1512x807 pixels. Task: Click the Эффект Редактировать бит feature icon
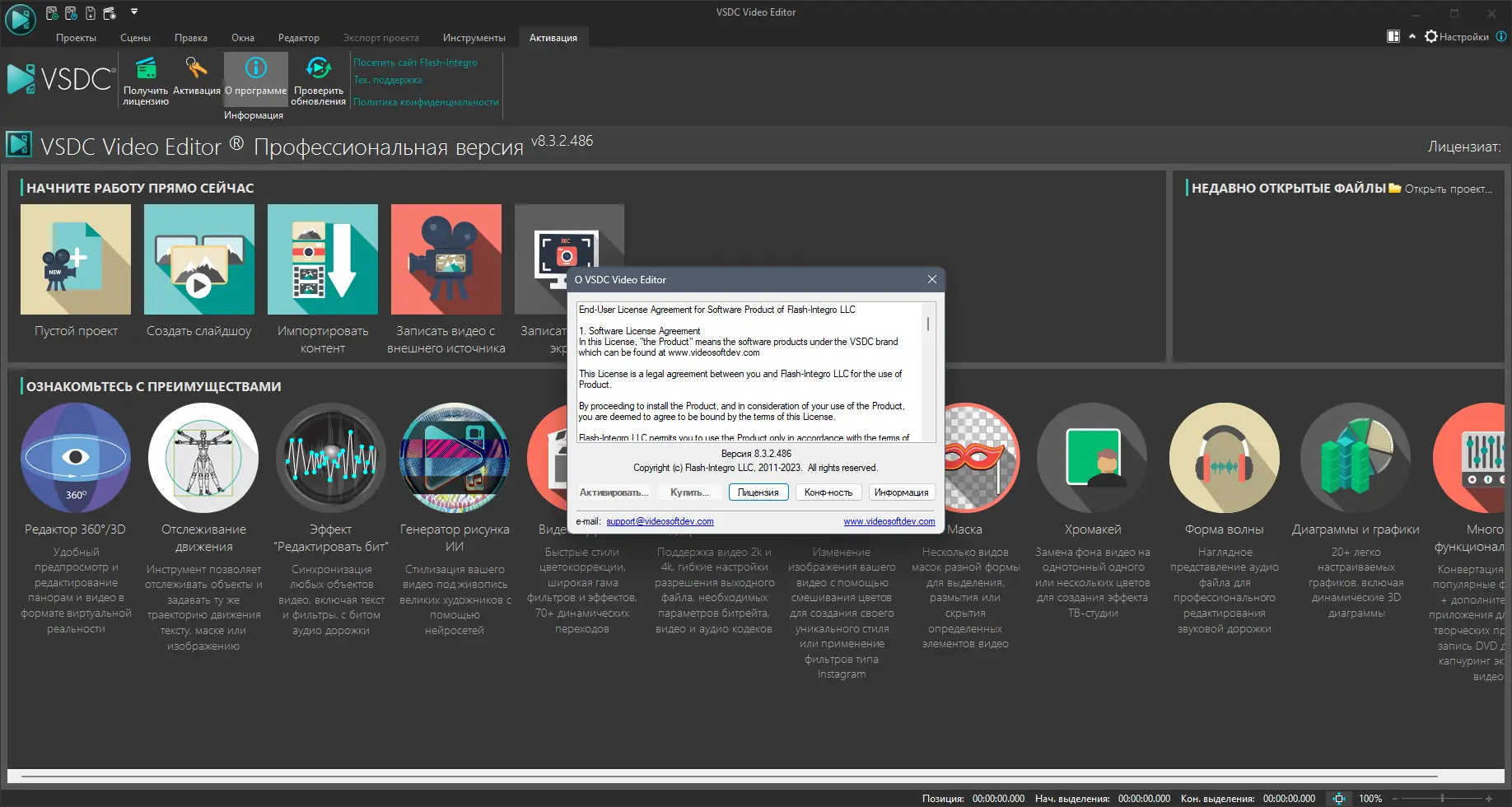(x=331, y=458)
